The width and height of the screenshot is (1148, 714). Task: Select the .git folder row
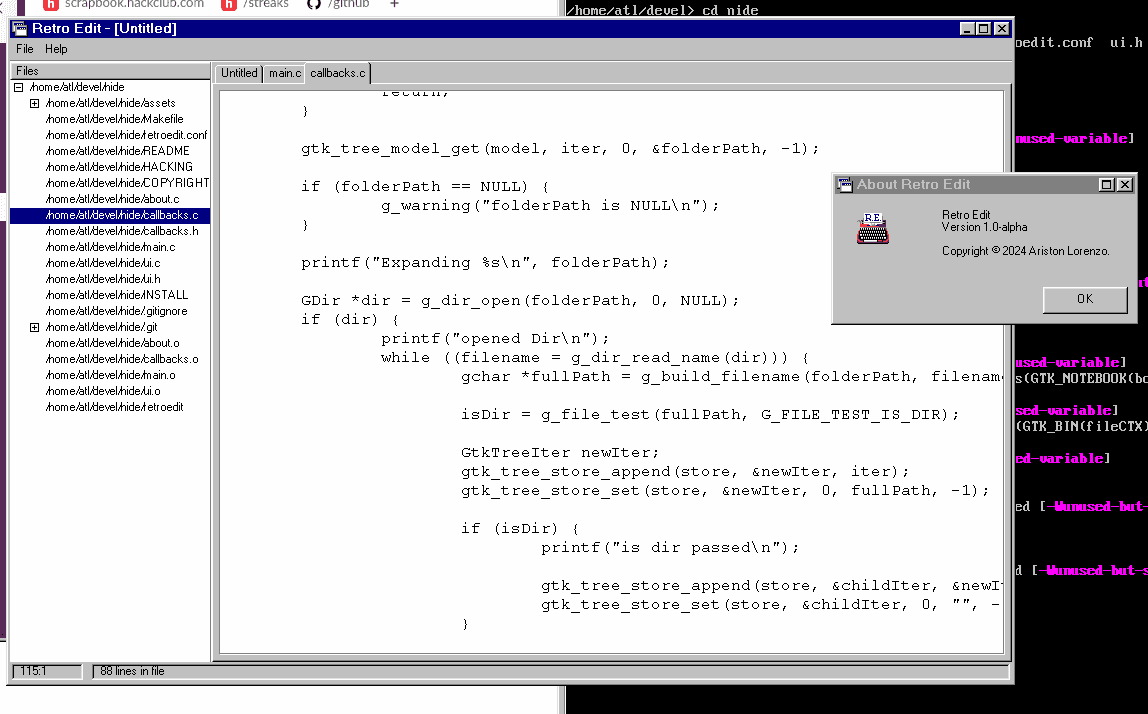101,327
